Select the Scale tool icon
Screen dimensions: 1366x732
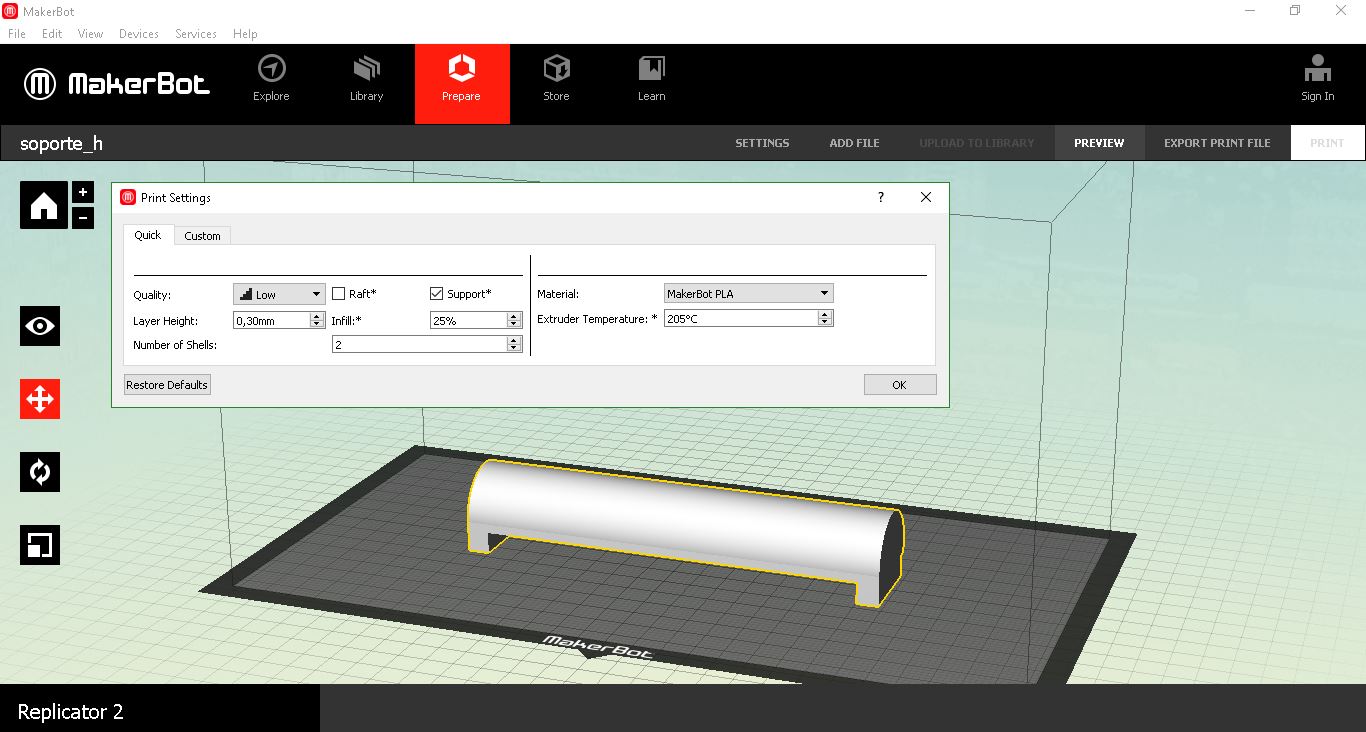pos(40,545)
